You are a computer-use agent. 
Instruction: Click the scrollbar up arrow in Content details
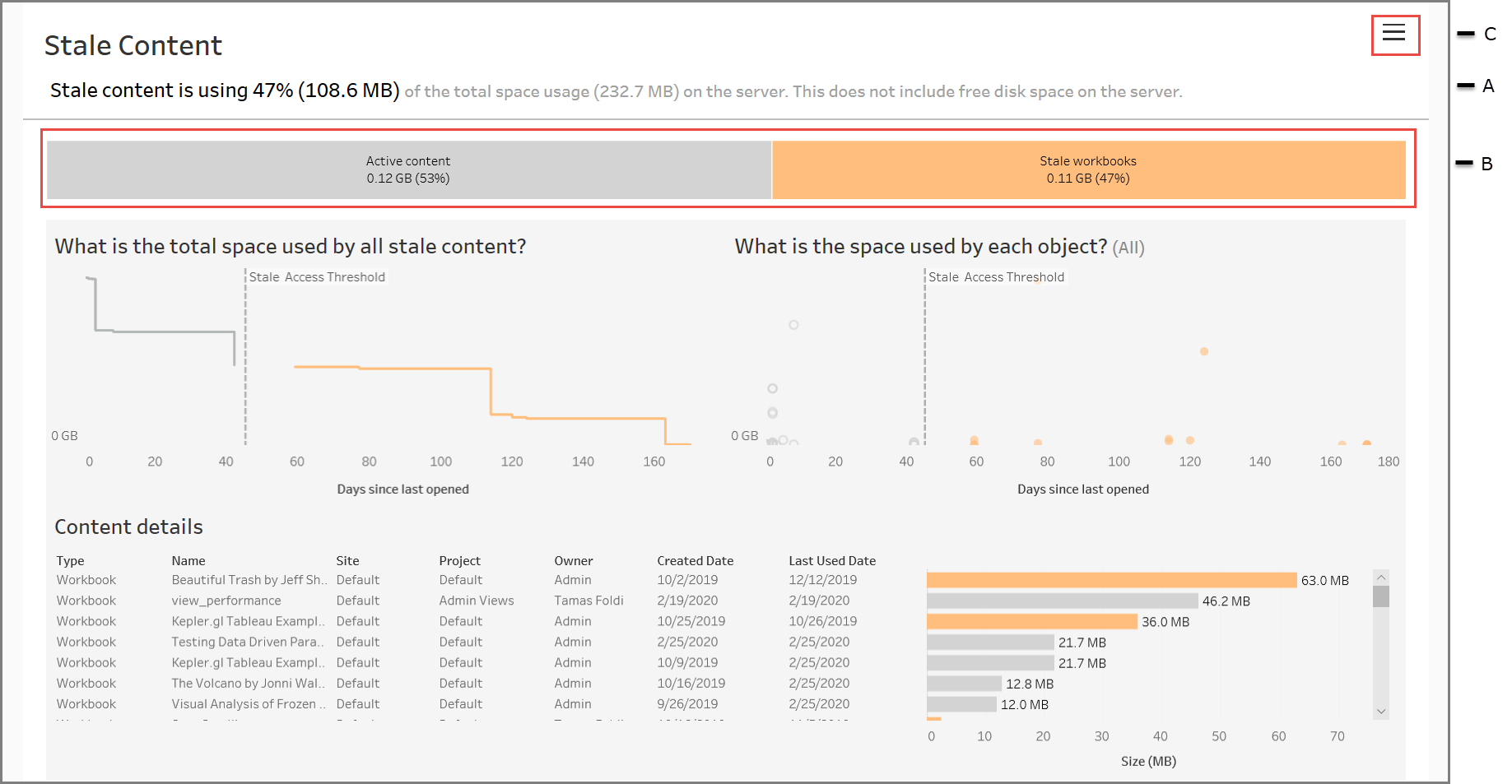[1381, 578]
